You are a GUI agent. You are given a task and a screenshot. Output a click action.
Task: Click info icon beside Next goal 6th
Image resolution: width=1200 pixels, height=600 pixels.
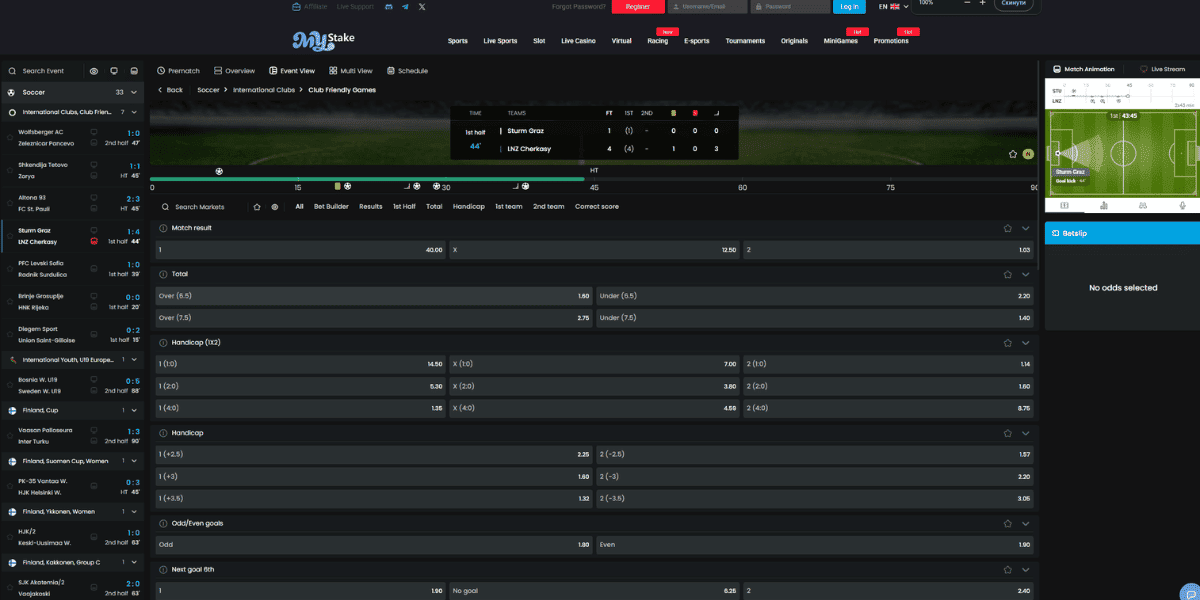point(163,569)
